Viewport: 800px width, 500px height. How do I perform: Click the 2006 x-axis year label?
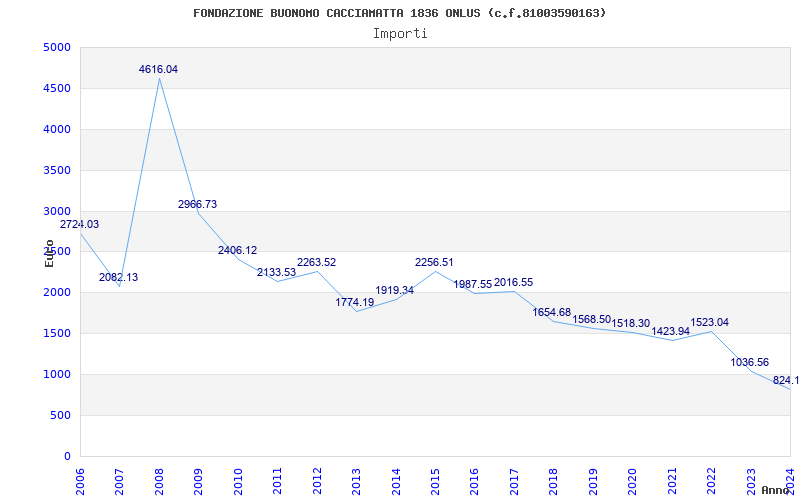click(80, 481)
